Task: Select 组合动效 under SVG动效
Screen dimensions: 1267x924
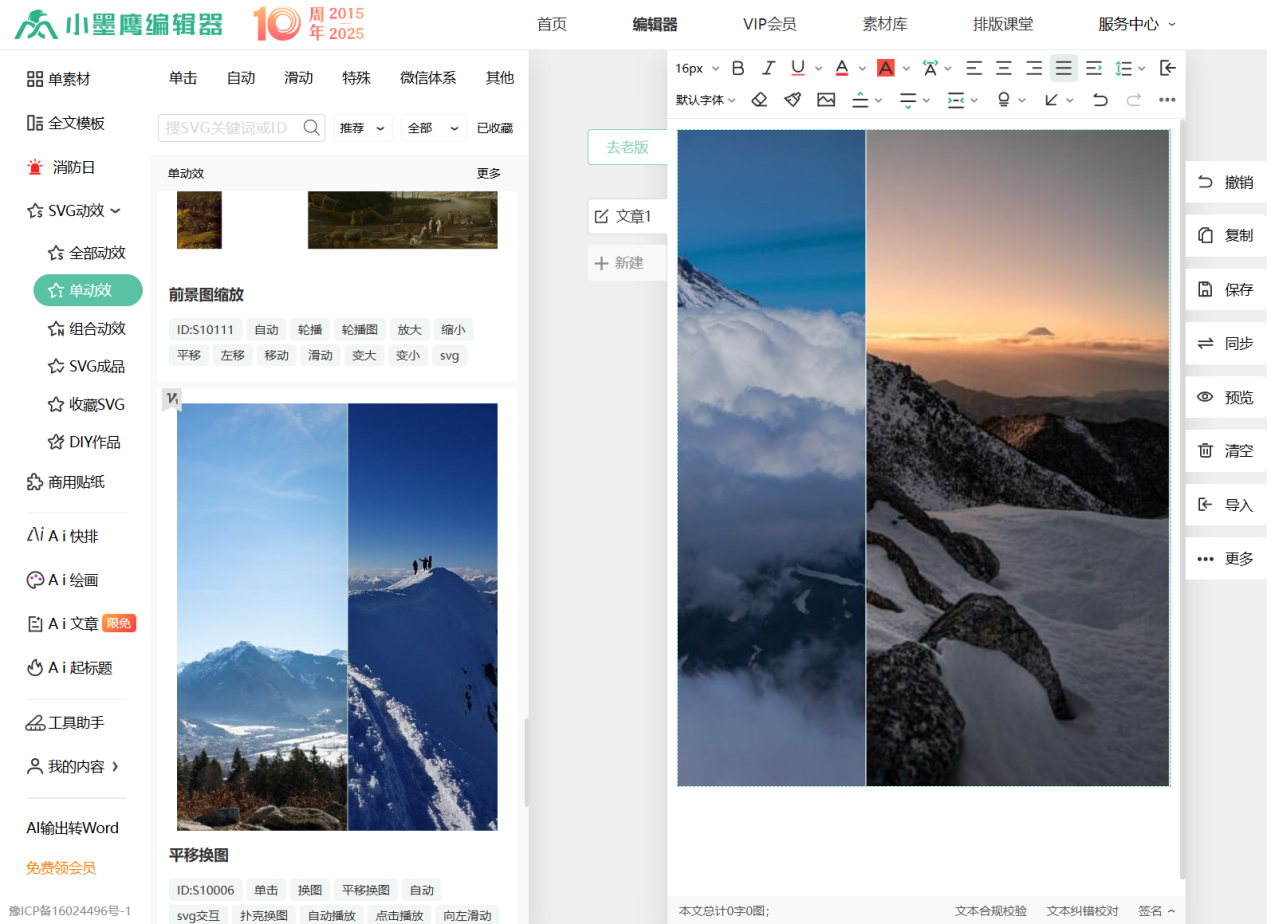Action: pos(86,328)
